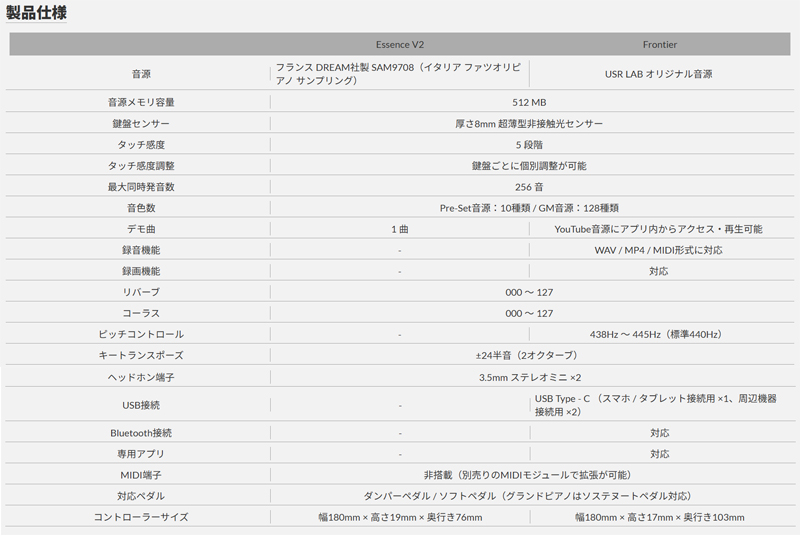This screenshot has height=546, width=800.
Task: Click the SAM9708 sound source cell
Action: [399, 74]
